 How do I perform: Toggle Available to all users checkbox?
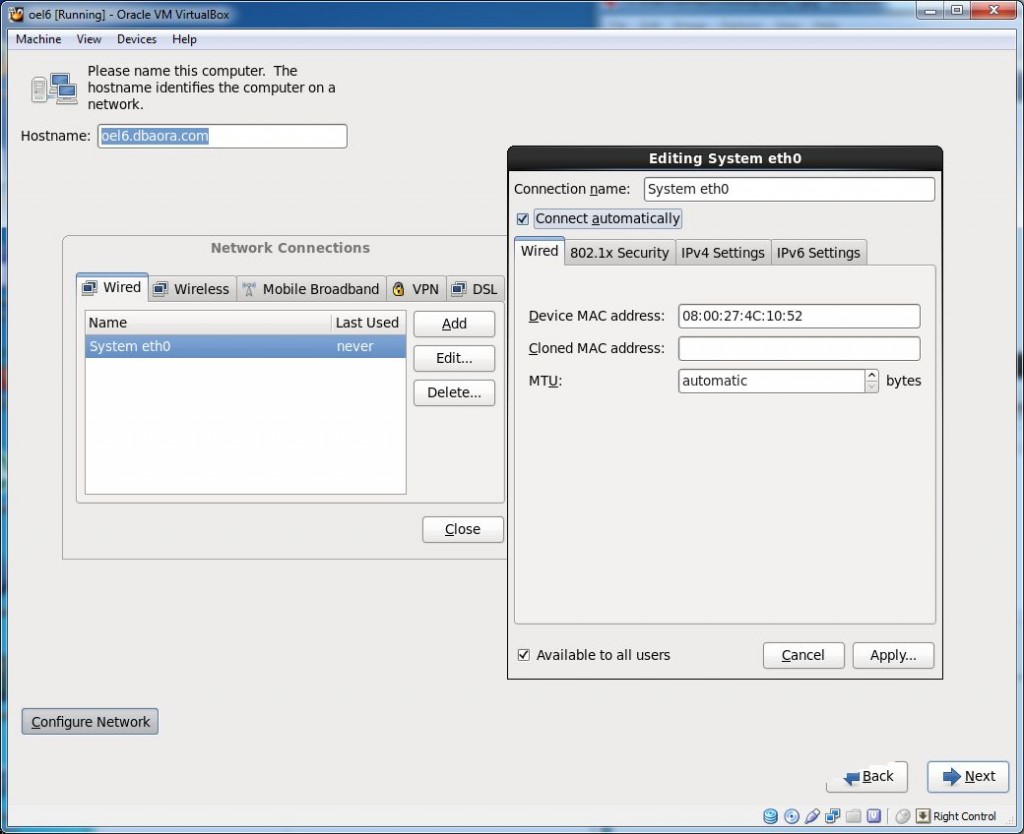click(x=524, y=654)
